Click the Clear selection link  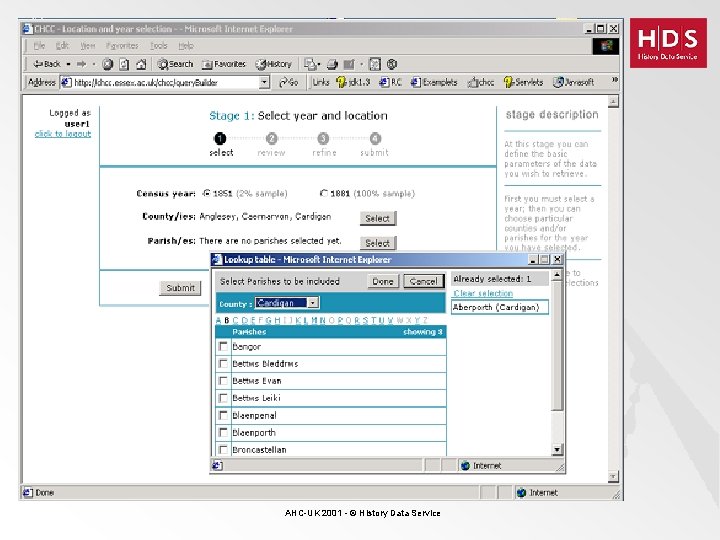483,293
